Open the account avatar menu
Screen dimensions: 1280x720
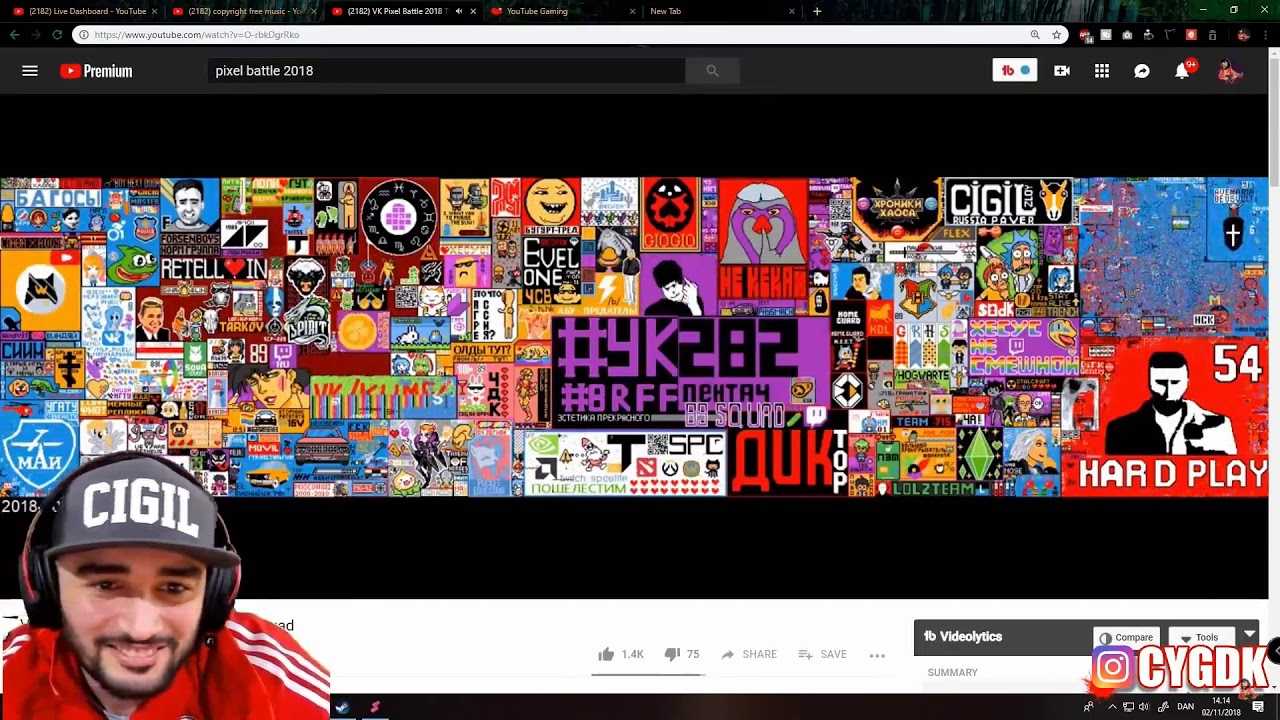tap(1229, 71)
